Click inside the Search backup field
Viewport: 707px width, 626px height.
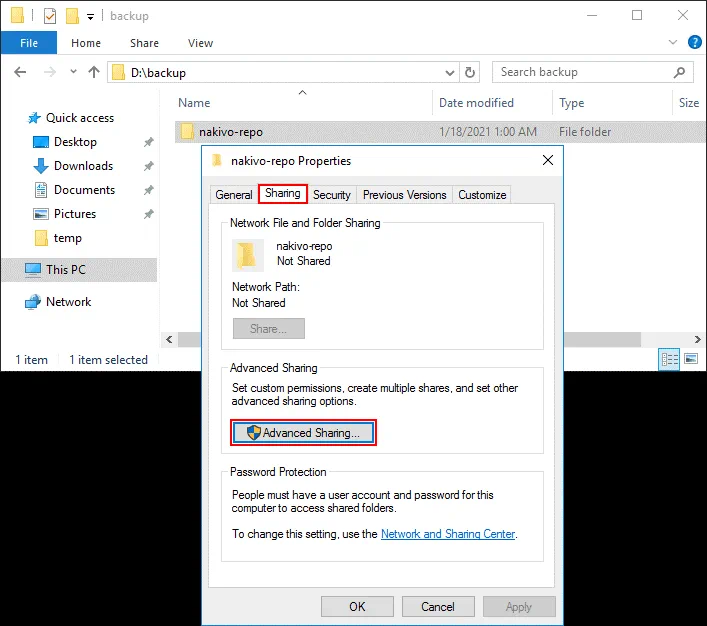[580, 72]
